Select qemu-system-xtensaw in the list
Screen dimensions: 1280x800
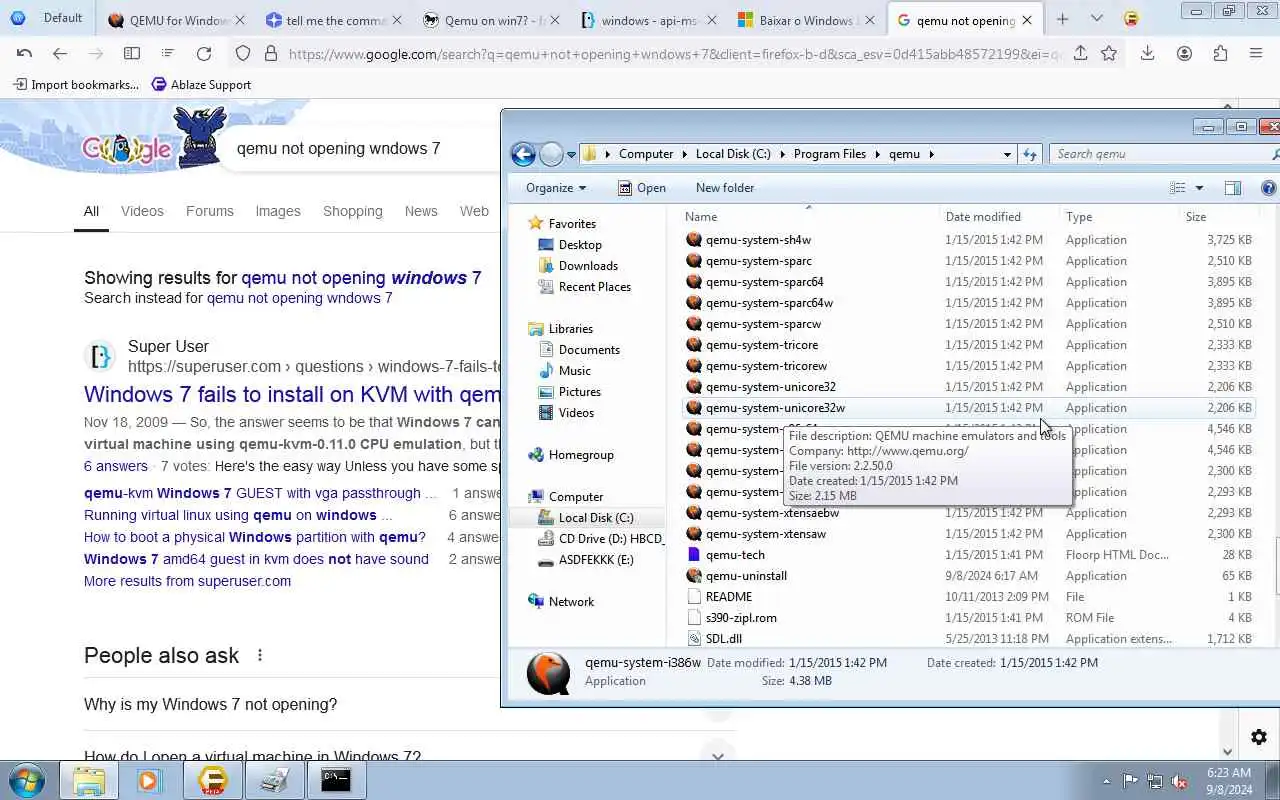[x=968, y=534]
